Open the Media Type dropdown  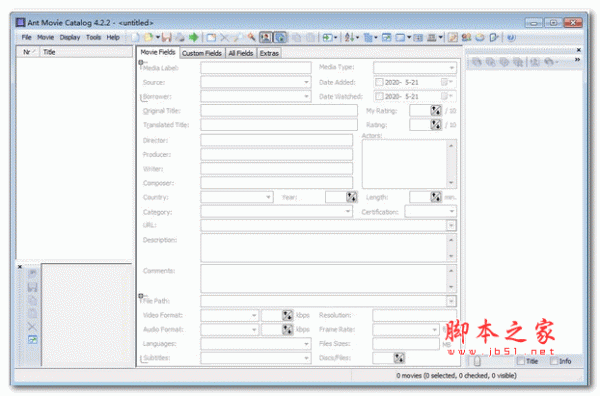coord(452,68)
